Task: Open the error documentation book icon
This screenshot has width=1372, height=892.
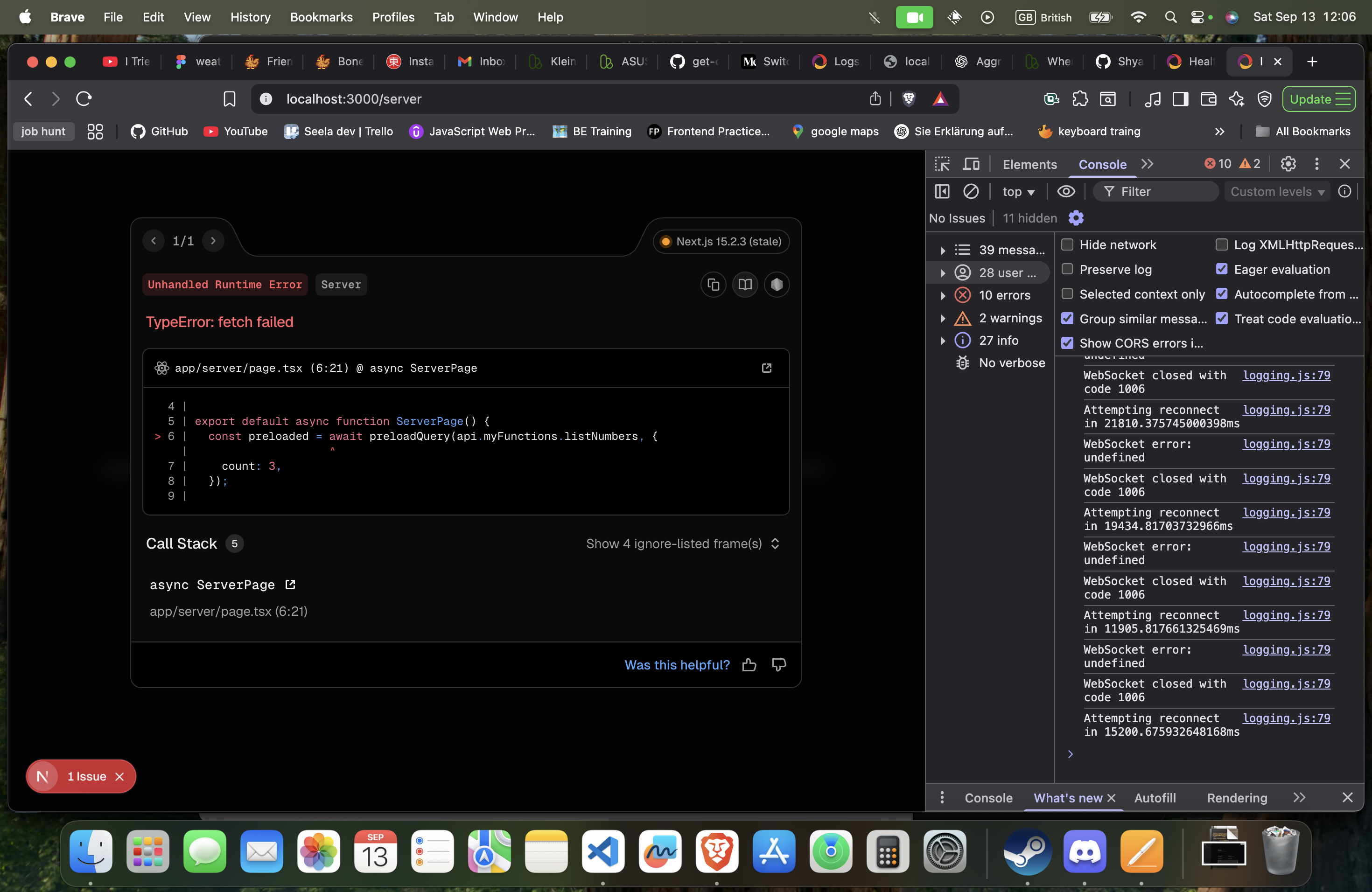Action: (x=745, y=285)
